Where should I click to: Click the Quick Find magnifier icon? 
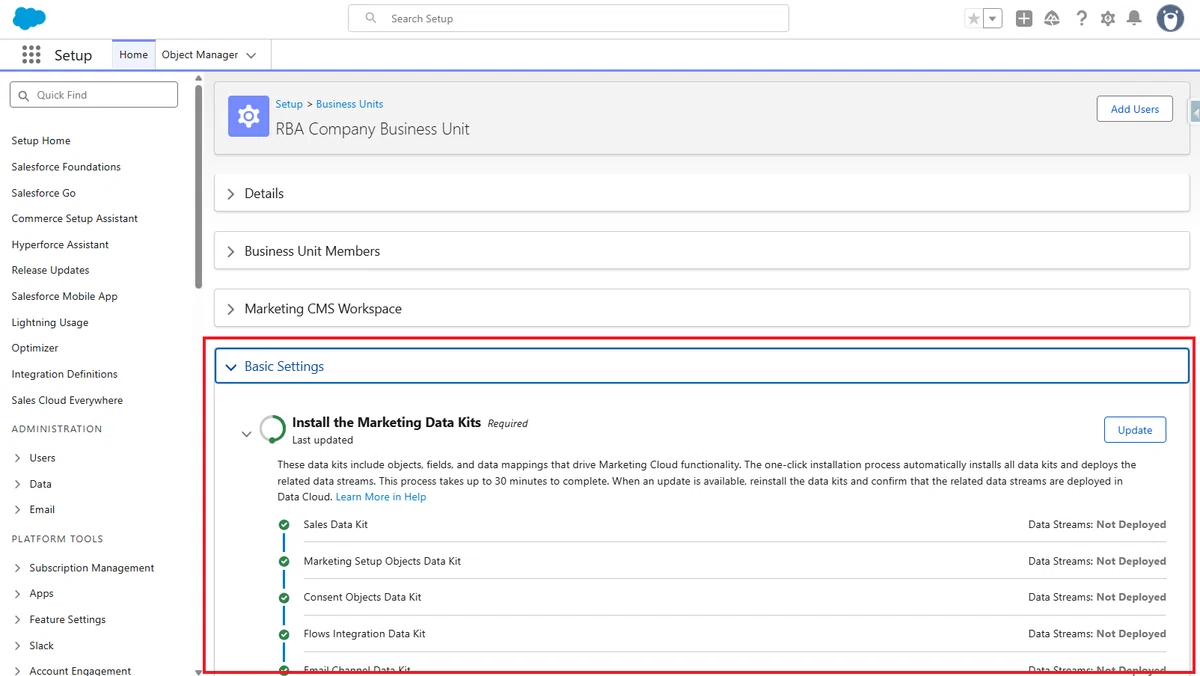click(24, 95)
